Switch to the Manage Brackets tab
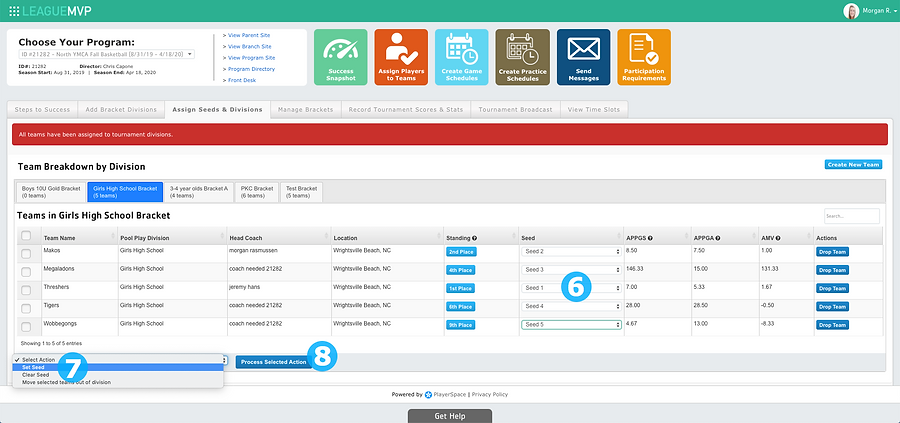The image size is (900, 423). point(305,110)
